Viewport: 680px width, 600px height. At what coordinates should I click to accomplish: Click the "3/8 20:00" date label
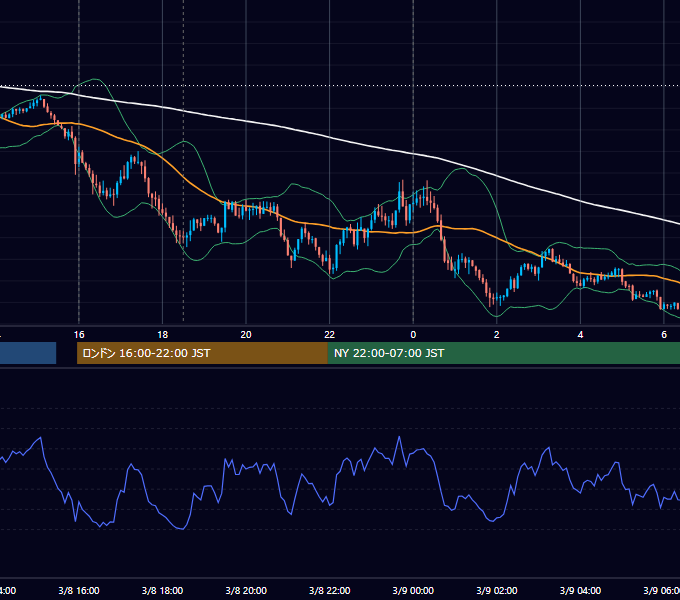(x=246, y=590)
